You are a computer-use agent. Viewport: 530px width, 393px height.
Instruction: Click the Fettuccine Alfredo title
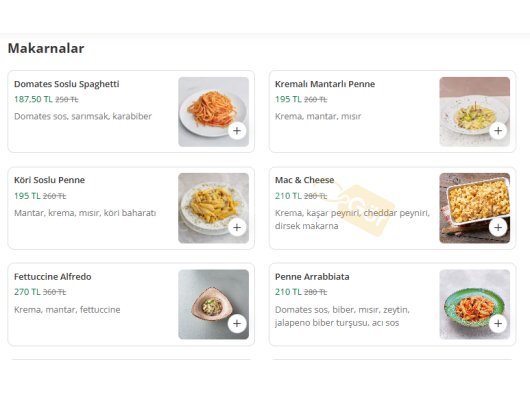[53, 277]
